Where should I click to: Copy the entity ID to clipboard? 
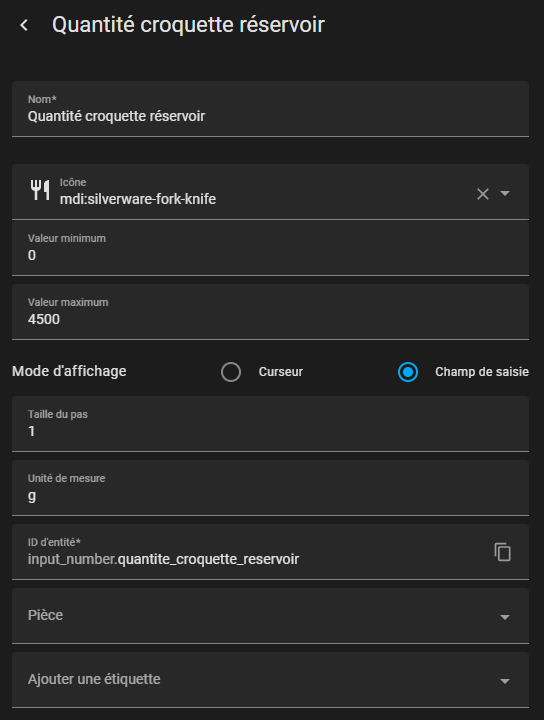503,552
